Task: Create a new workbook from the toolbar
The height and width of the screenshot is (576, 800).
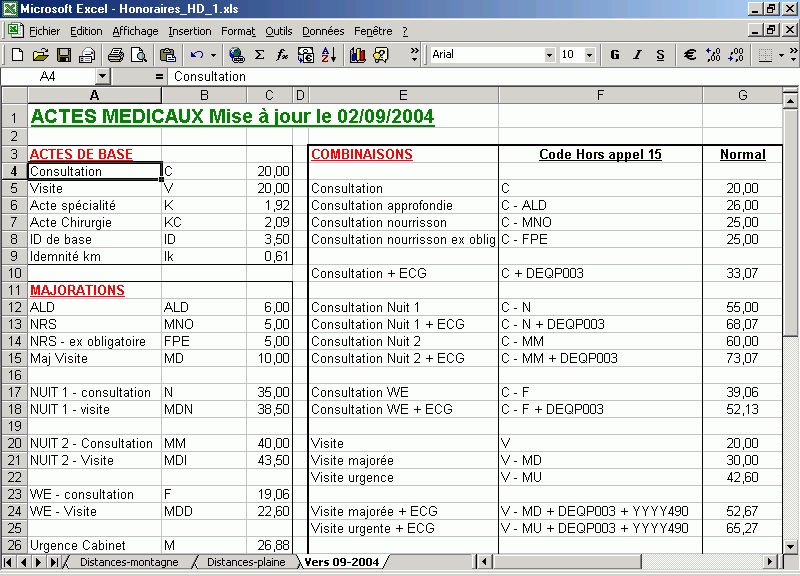Action: pyautogui.click(x=17, y=55)
